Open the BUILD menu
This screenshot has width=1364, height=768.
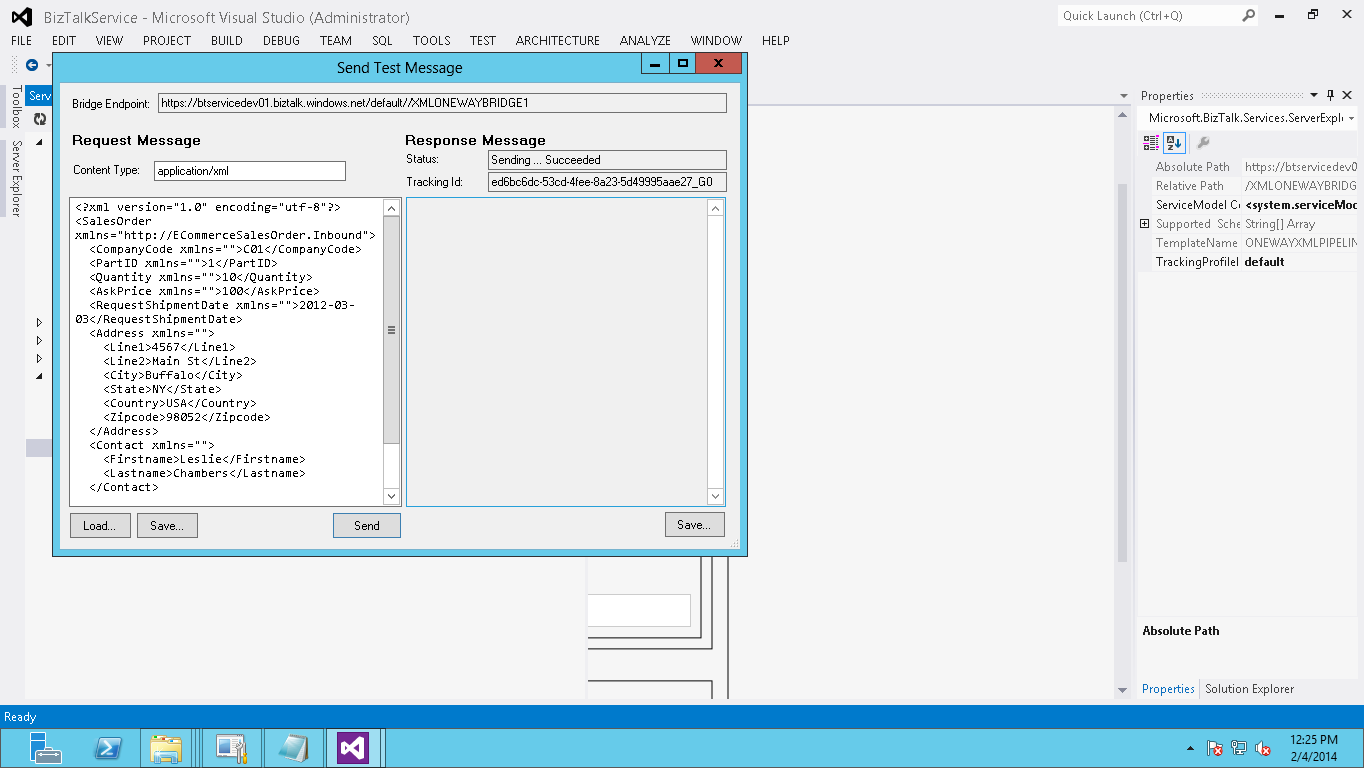coord(227,41)
